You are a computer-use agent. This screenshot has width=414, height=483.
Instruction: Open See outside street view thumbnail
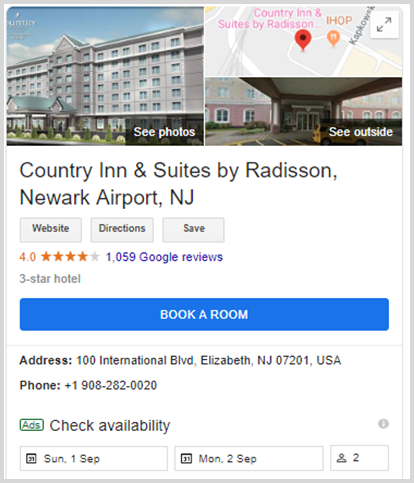coord(303,111)
